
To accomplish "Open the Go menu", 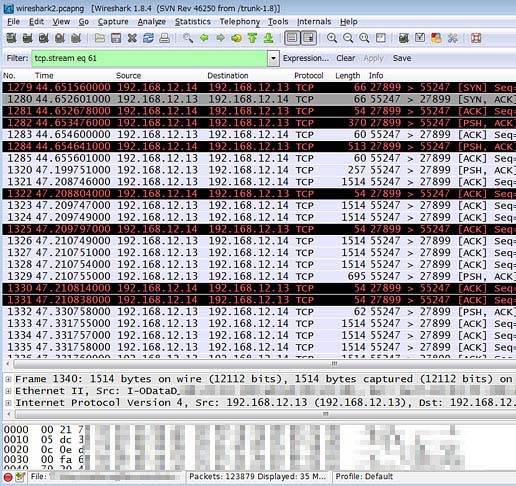I will pos(84,22).
